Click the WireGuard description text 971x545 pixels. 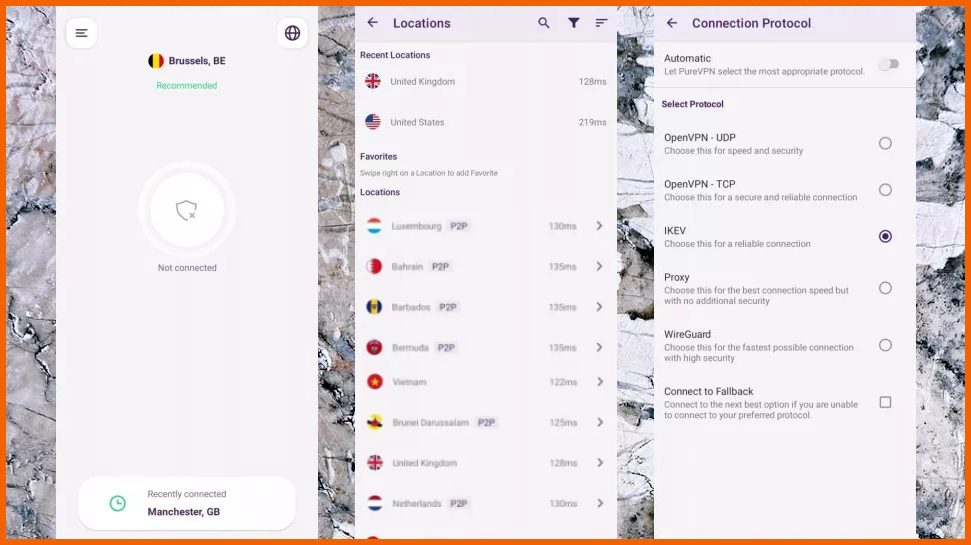759,352
